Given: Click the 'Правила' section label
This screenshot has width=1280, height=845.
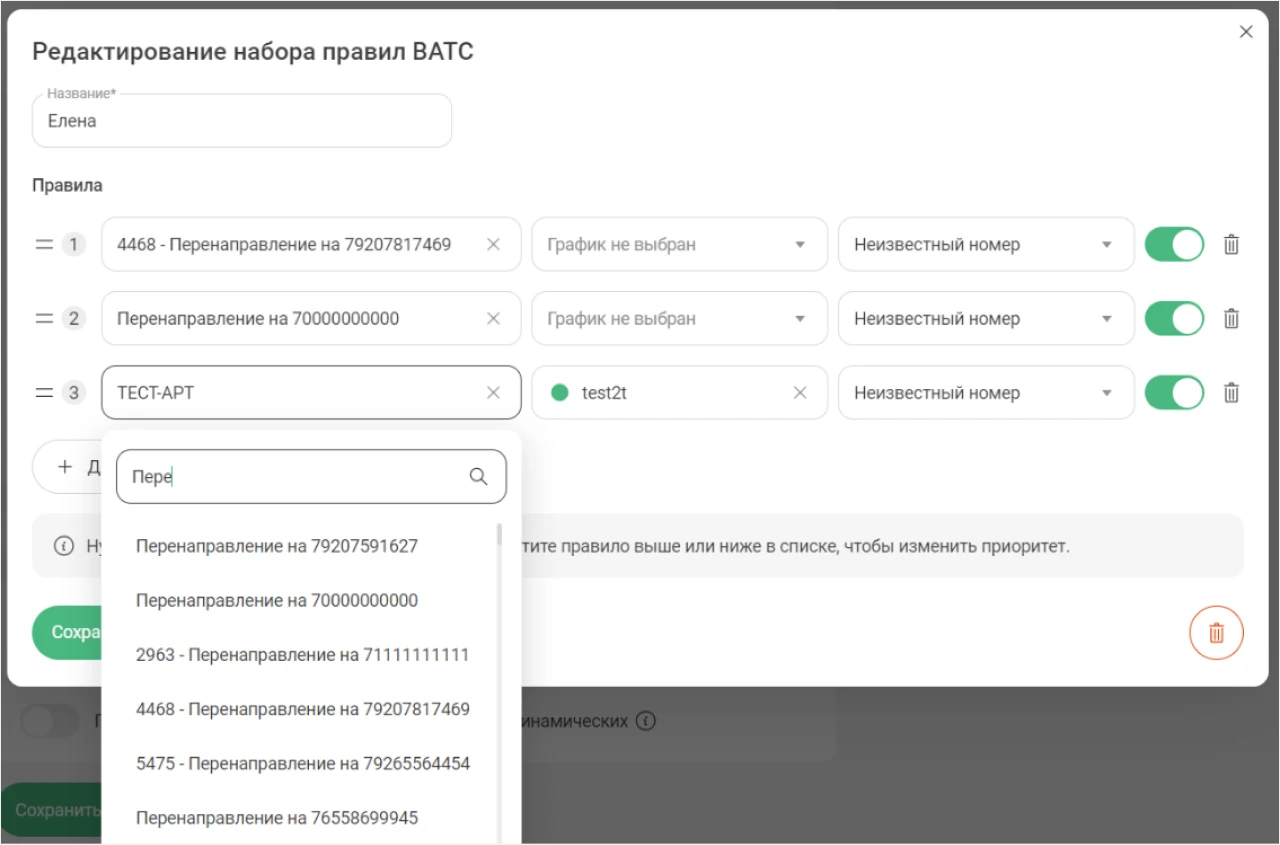Looking at the screenshot, I should pyautogui.click(x=67, y=185).
